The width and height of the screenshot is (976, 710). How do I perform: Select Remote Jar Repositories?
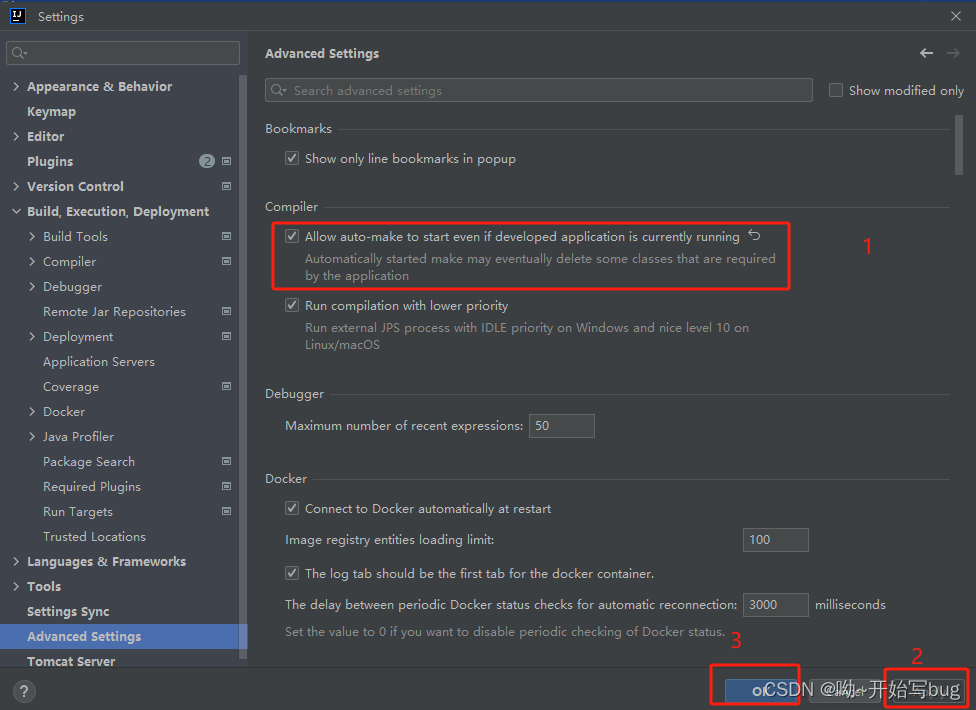point(114,311)
